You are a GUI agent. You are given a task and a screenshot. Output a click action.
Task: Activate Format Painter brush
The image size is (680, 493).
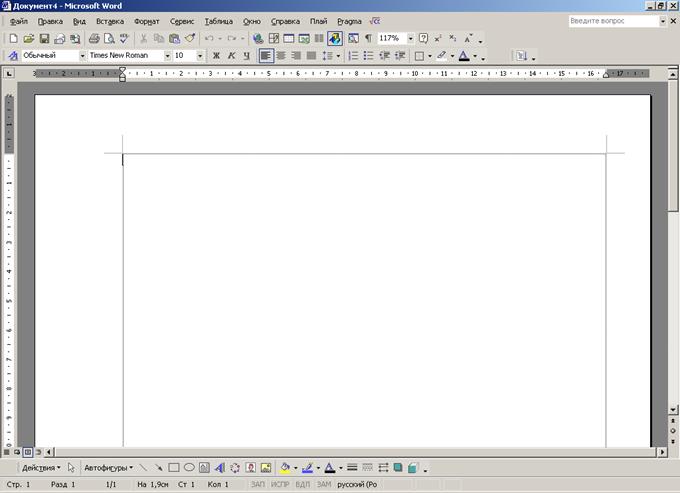[190, 39]
